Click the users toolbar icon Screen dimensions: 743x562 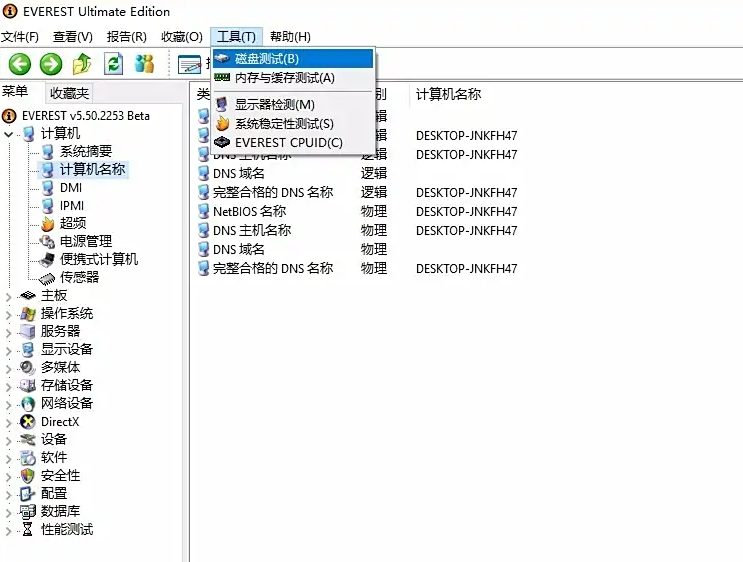coord(144,64)
